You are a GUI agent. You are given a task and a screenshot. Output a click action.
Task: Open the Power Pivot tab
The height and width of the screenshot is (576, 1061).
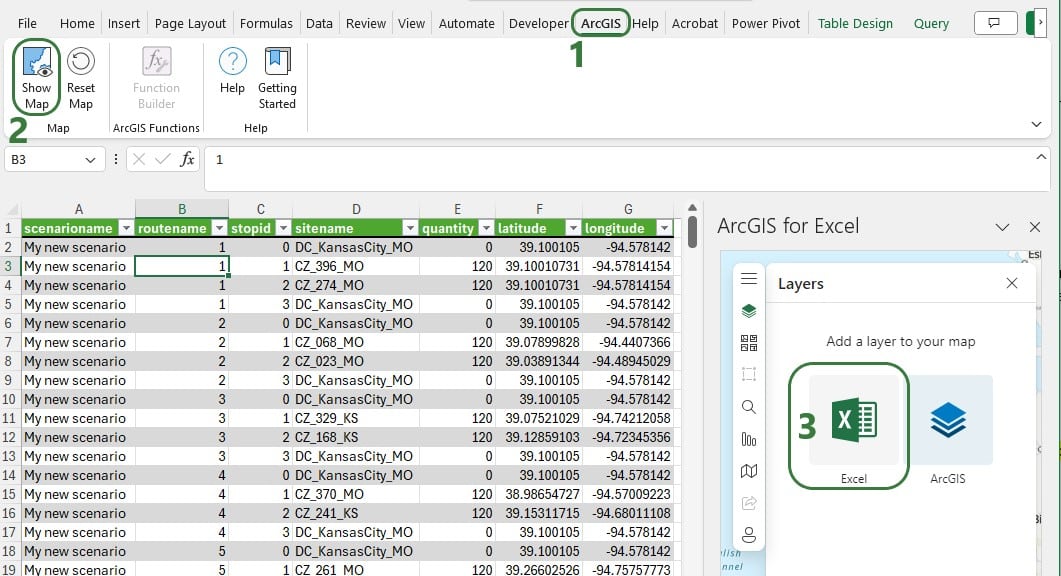coord(766,23)
